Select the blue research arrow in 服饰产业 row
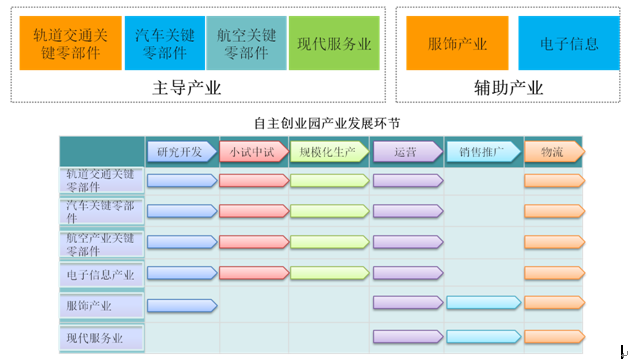 coord(182,305)
